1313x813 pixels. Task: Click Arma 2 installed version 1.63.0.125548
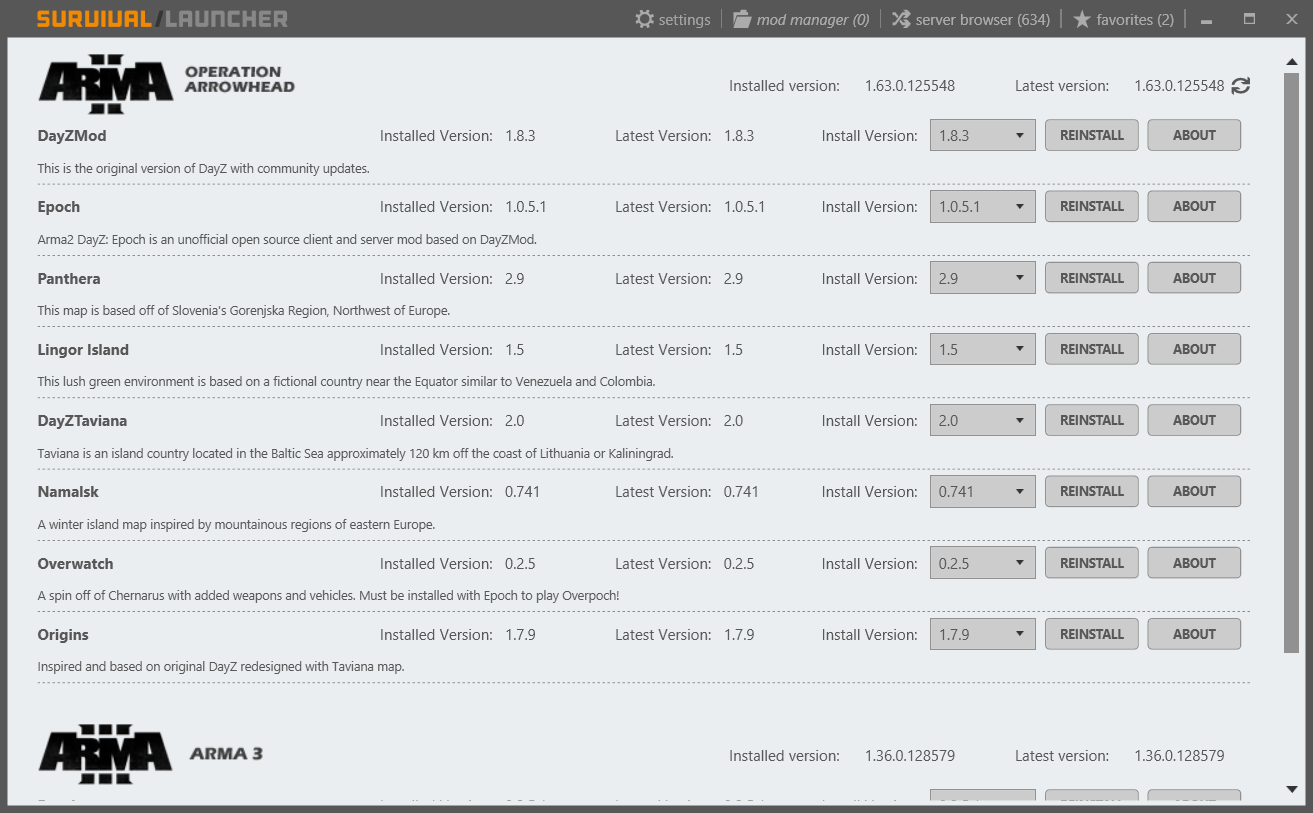910,86
